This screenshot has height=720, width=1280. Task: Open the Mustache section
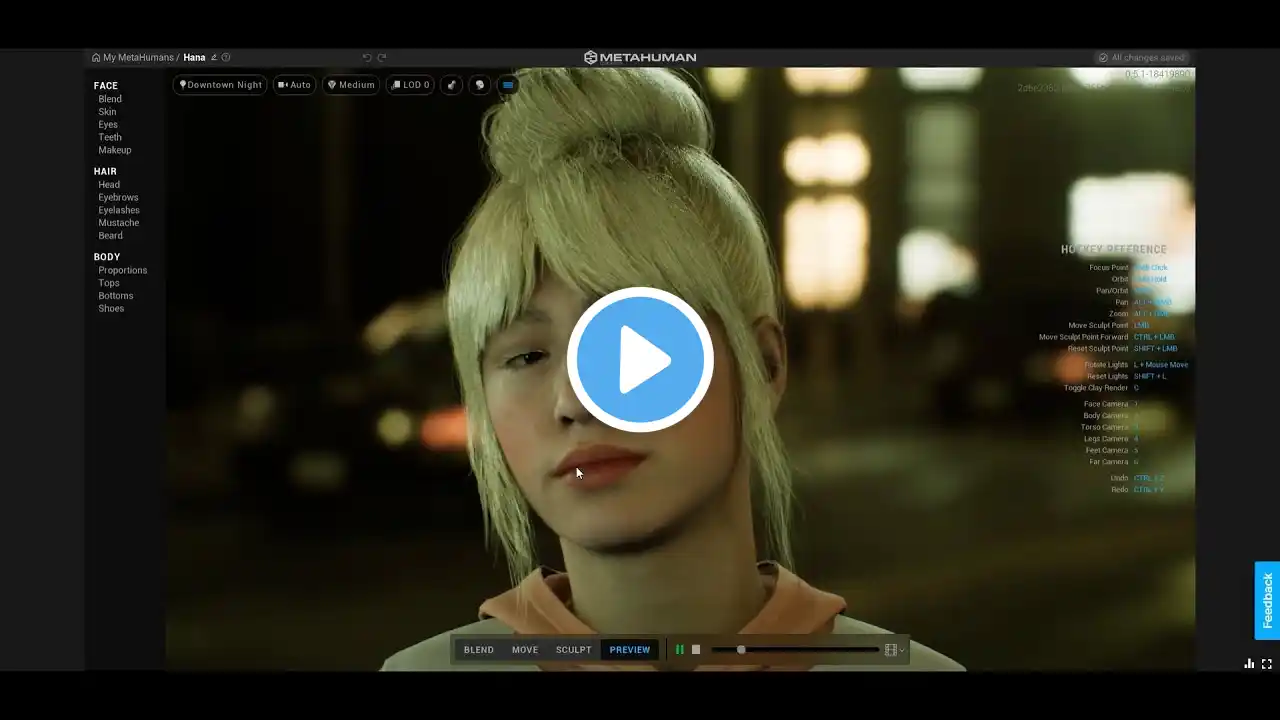[x=118, y=223]
